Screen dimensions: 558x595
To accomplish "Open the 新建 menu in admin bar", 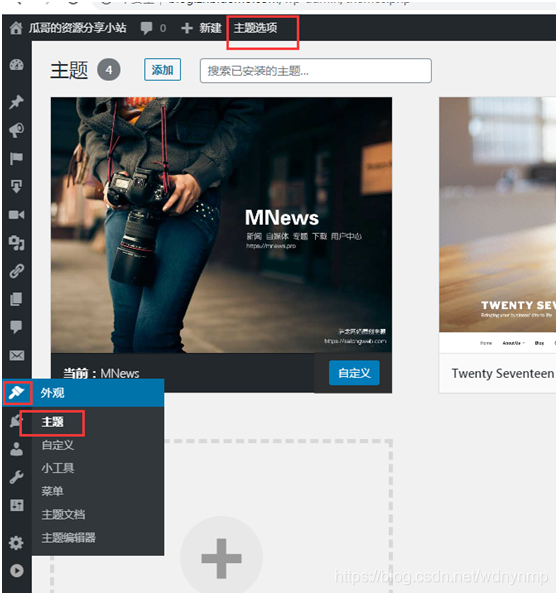I will tap(210, 28).
